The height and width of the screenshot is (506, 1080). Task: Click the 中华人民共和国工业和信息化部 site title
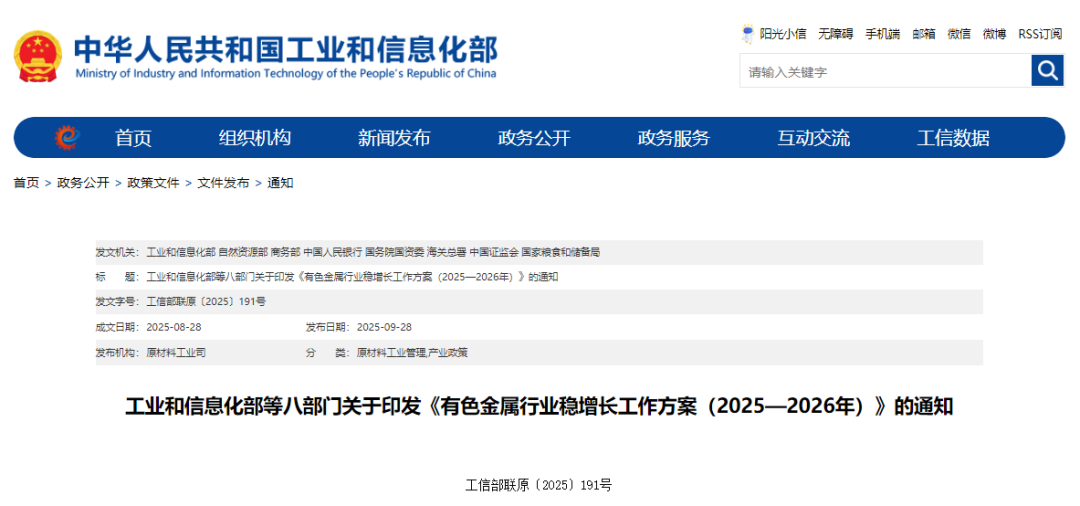point(285,49)
